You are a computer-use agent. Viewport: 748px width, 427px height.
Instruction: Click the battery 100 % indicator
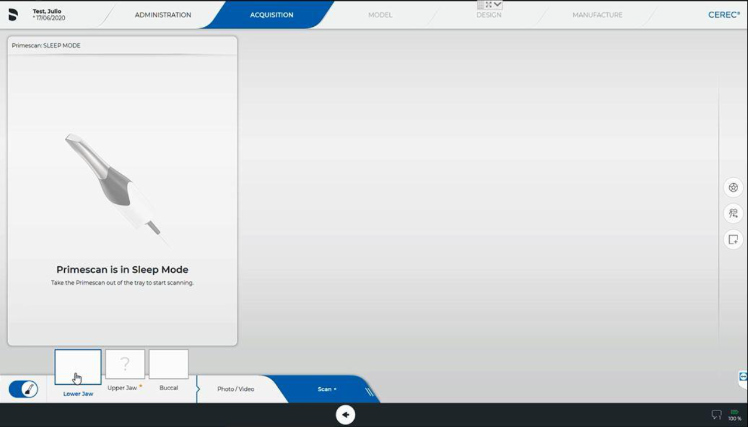735,415
